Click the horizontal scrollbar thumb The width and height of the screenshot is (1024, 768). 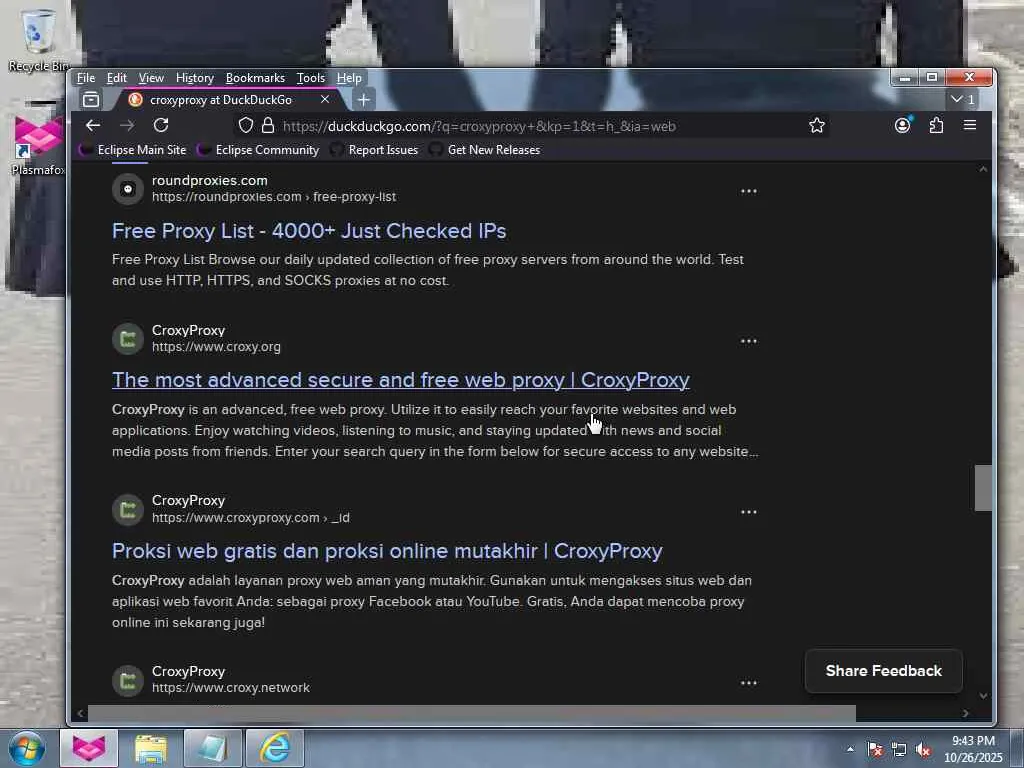pyautogui.click(x=472, y=713)
